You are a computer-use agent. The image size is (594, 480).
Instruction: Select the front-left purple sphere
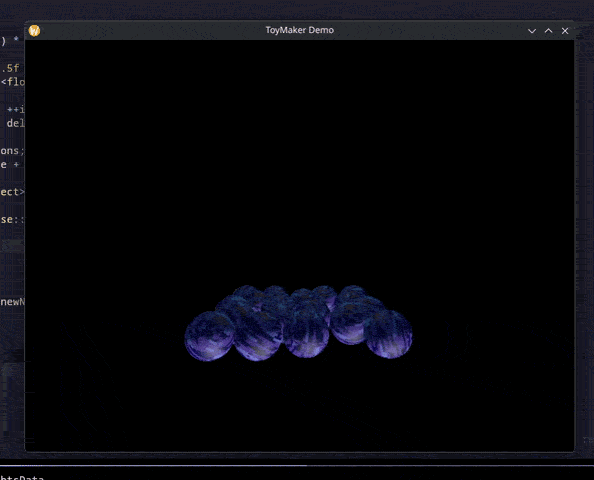click(x=209, y=336)
